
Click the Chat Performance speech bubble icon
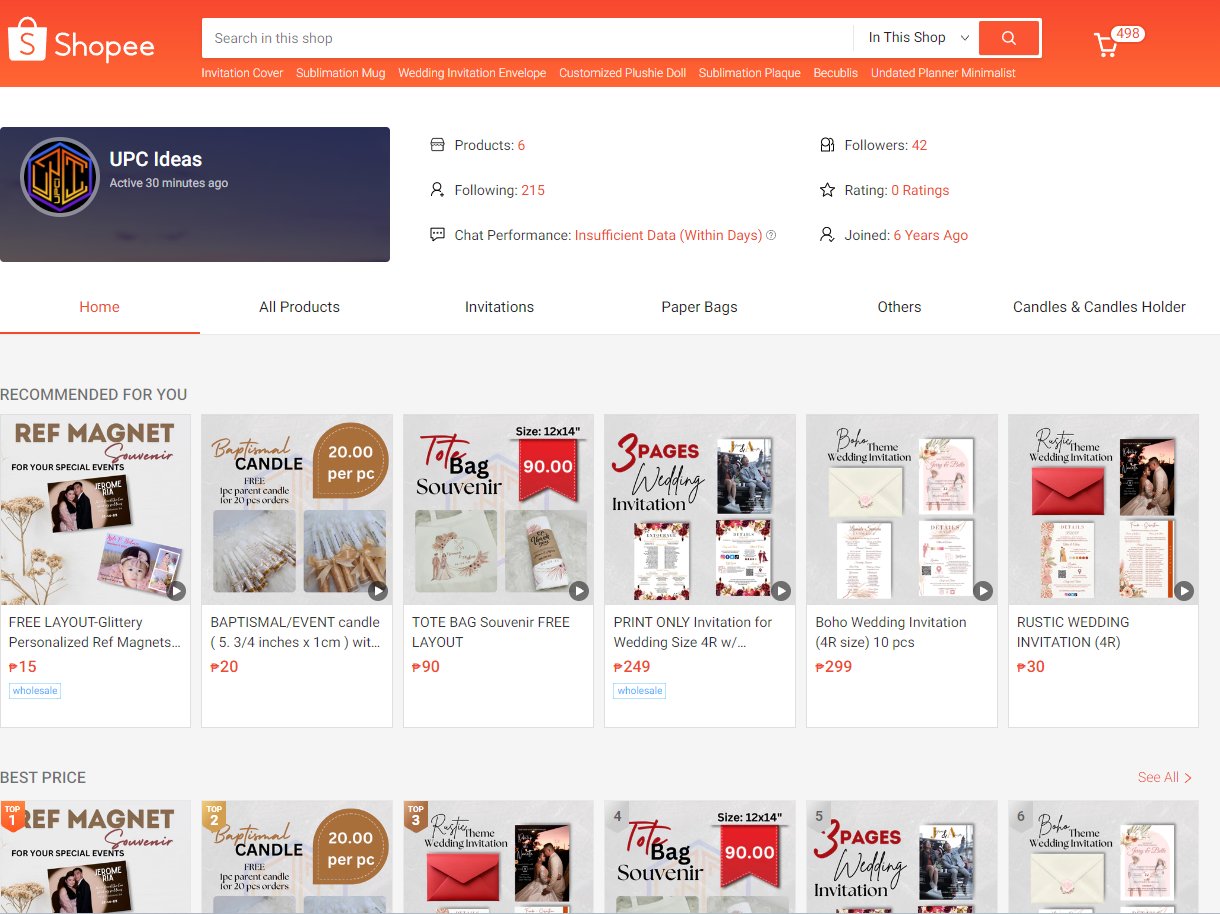tap(437, 235)
